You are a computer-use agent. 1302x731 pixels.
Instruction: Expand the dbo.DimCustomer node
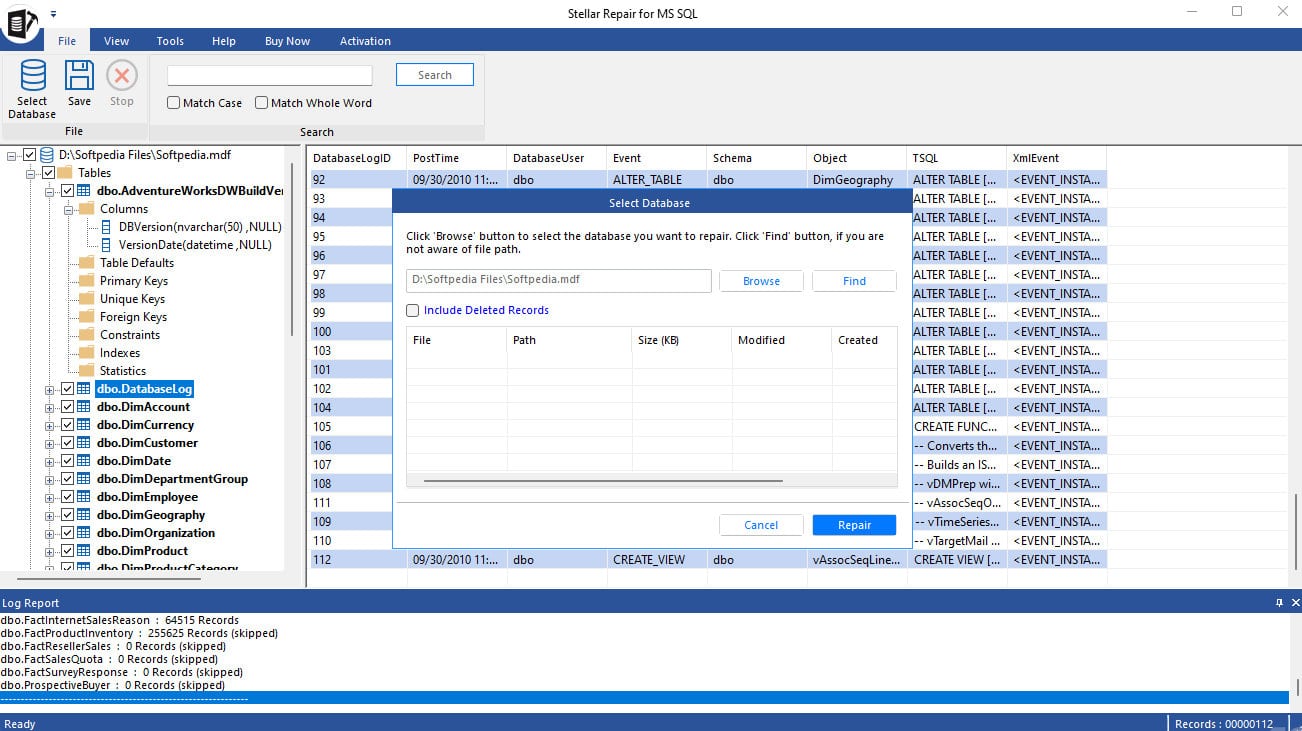point(50,443)
